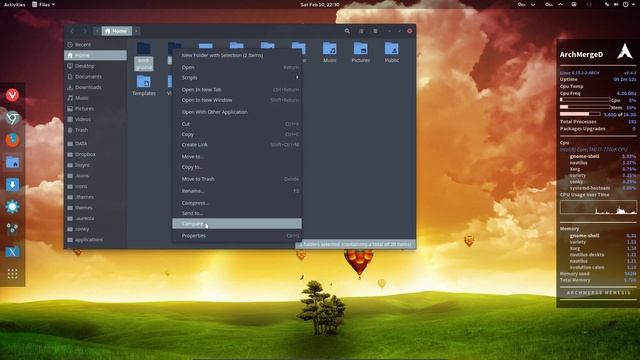Screen dimensions: 640x360
Task: Click the search icon in Files header
Action: (347, 31)
